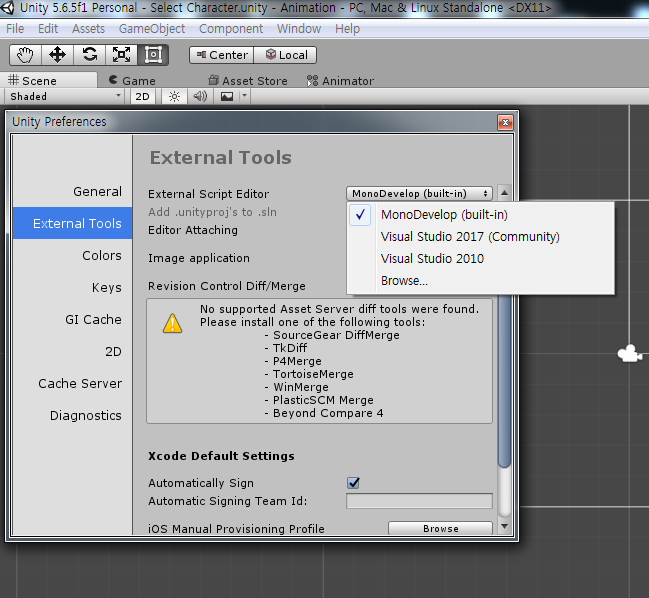Click preferences scrollbar down arrow
Screen dimensions: 649x598
(x=504, y=526)
